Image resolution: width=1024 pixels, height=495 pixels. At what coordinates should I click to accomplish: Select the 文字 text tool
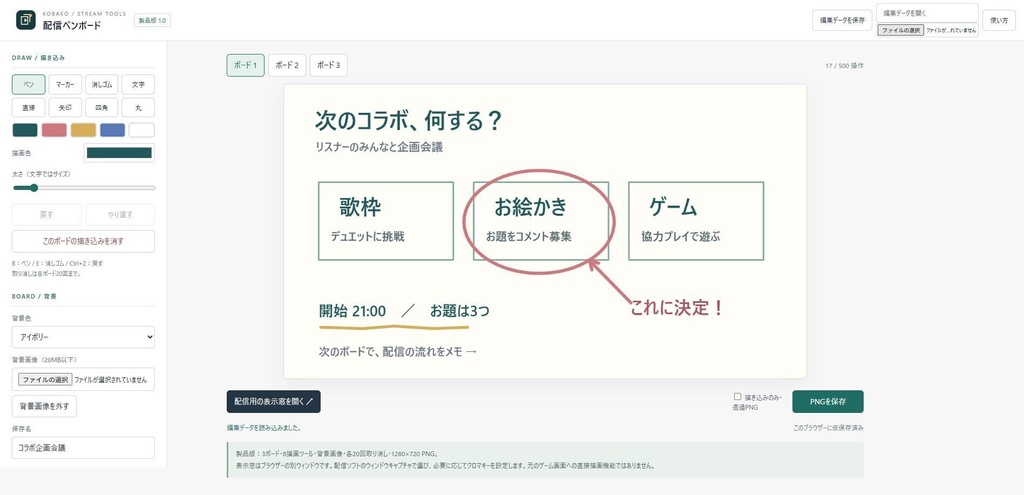pos(138,84)
